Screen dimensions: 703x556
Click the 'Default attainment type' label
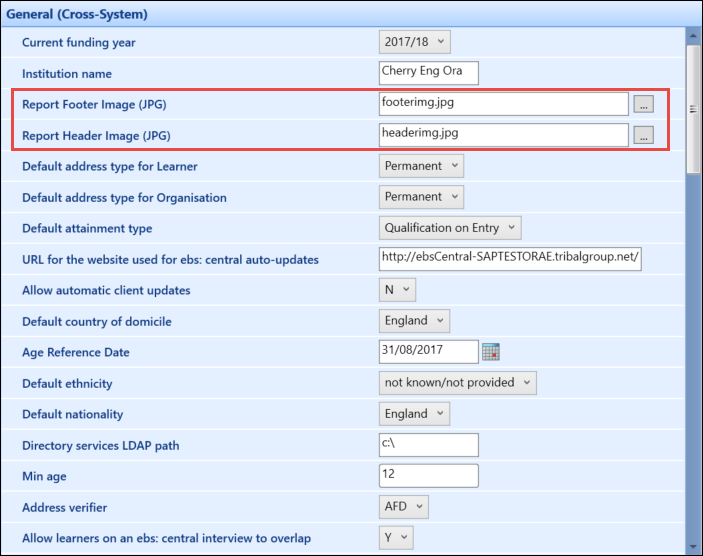coord(87,229)
